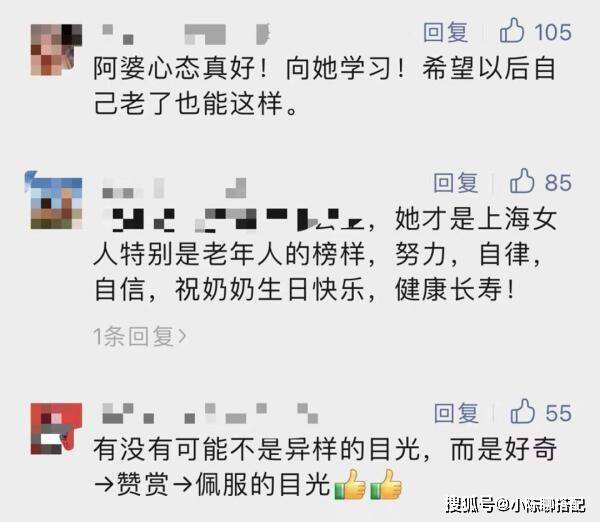The width and height of the screenshot is (600, 522).
Task: Click the 85 like count
Action: click(x=558, y=183)
